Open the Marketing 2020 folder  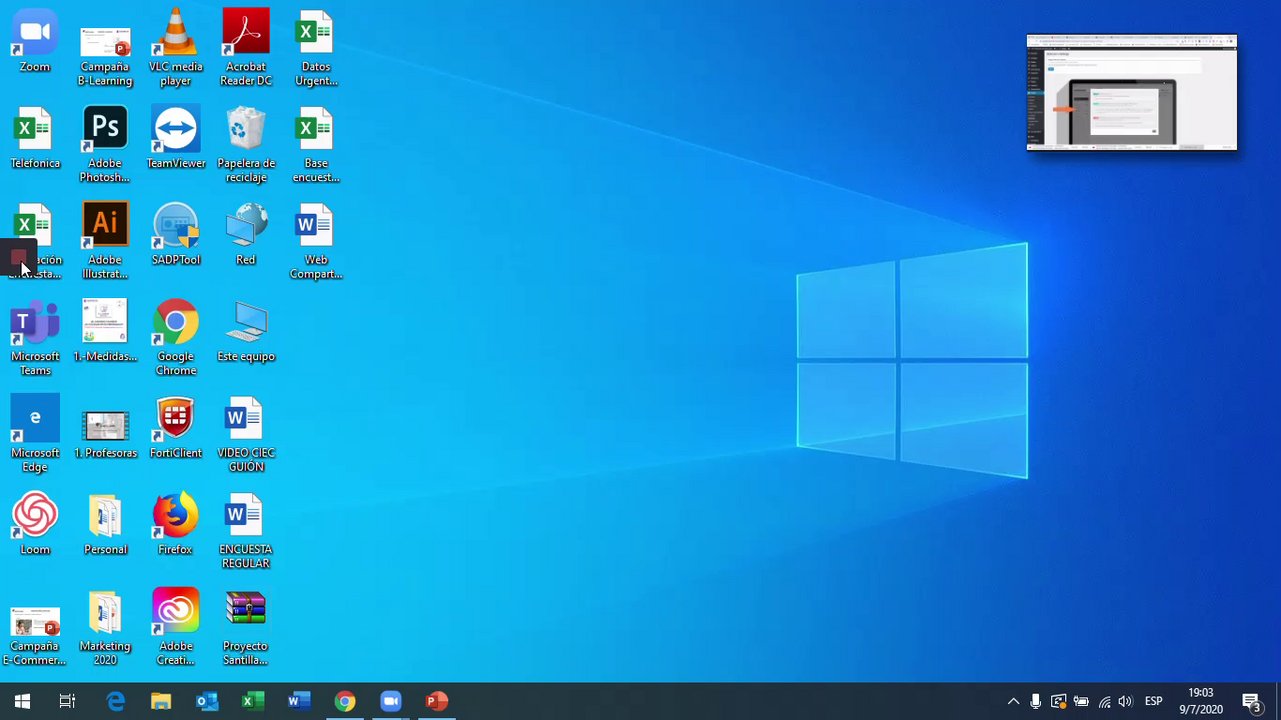click(x=105, y=628)
